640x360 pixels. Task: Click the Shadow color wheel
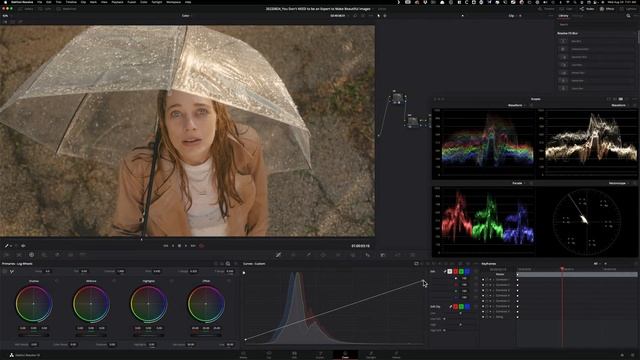point(33,304)
